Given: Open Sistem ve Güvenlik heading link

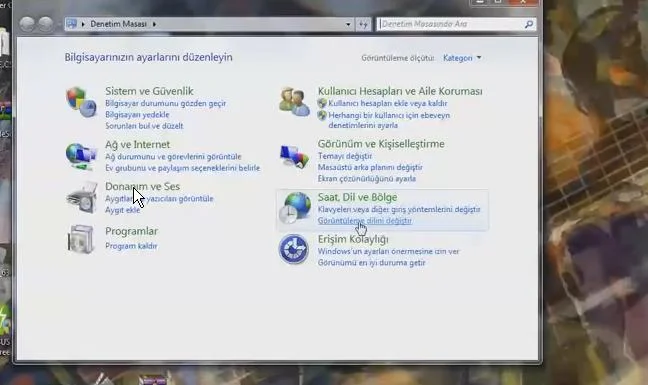Looking at the screenshot, I should pos(149,91).
